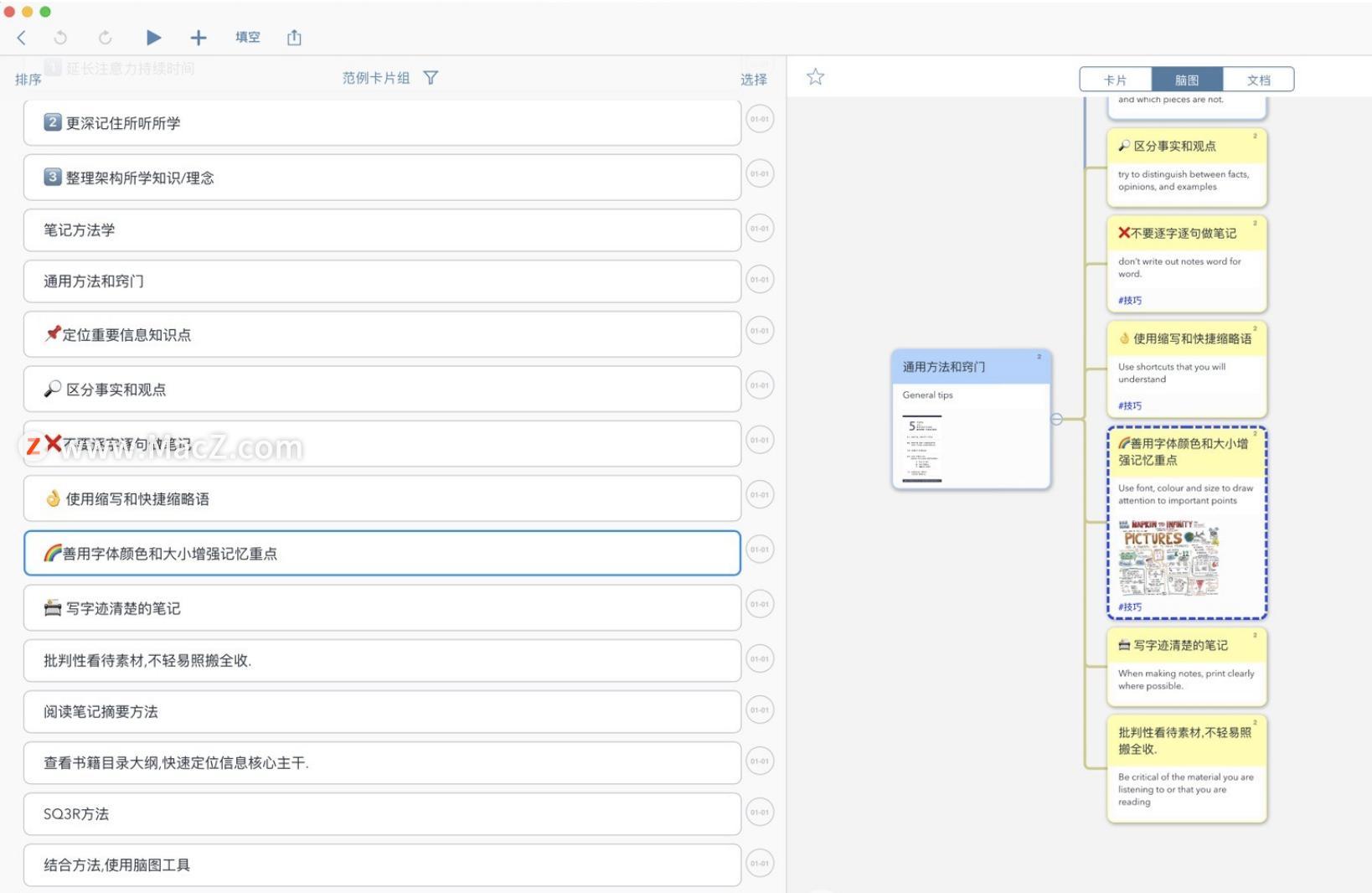Open the 排序 sort options

(28, 80)
